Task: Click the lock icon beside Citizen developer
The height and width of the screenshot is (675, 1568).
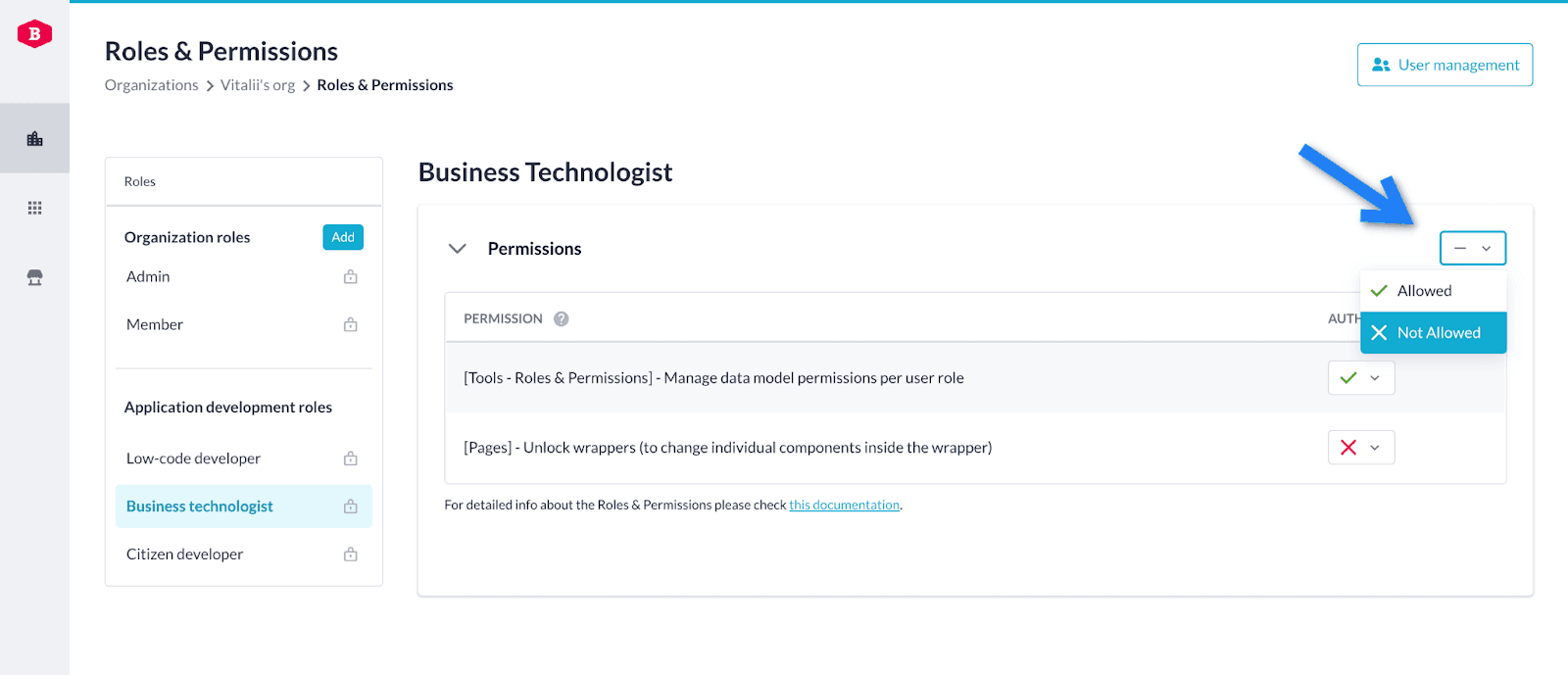Action: tap(350, 554)
